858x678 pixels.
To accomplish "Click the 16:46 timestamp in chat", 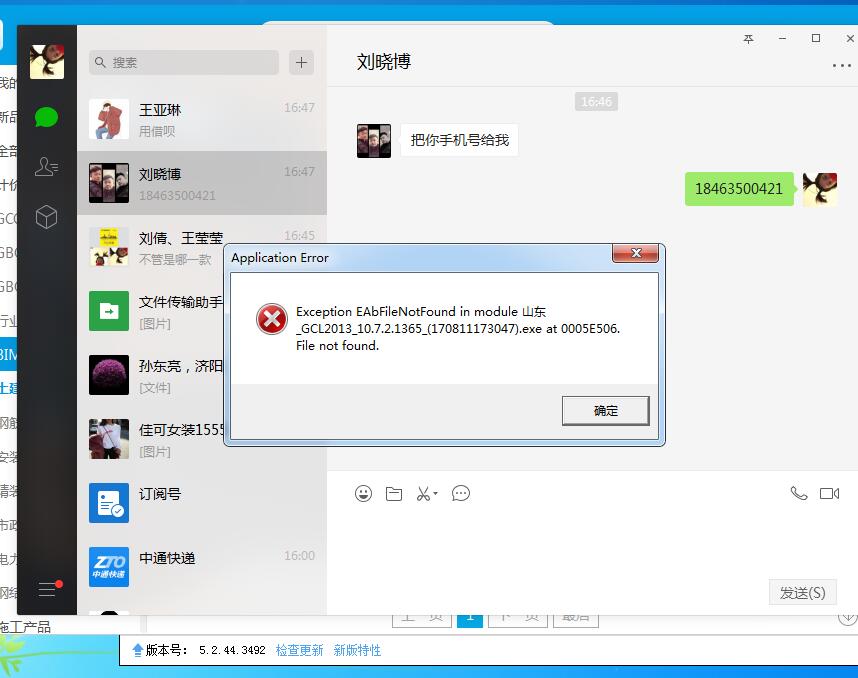I will (596, 102).
